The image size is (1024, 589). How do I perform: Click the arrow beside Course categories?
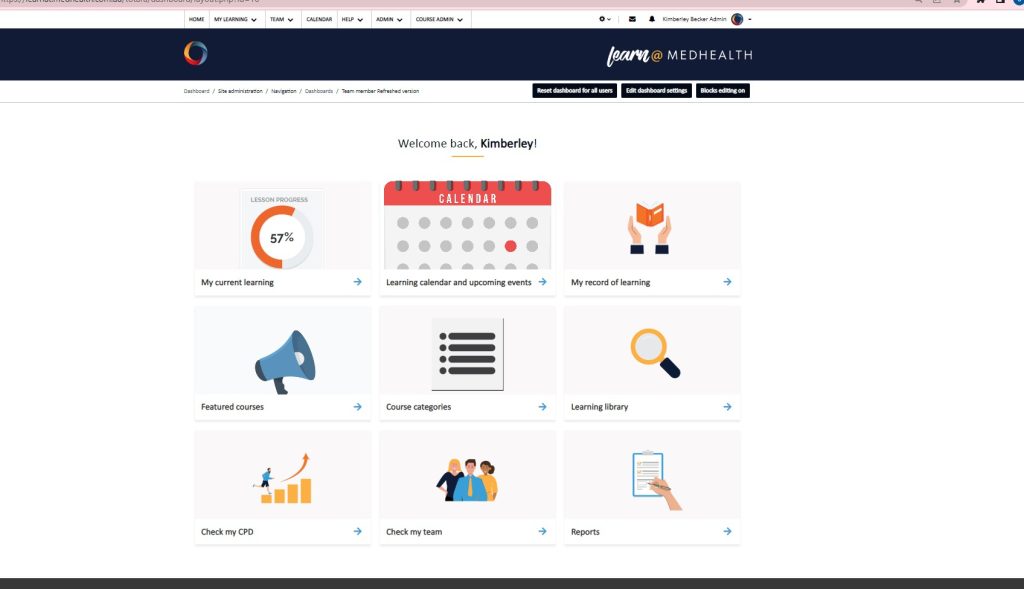[x=543, y=407]
